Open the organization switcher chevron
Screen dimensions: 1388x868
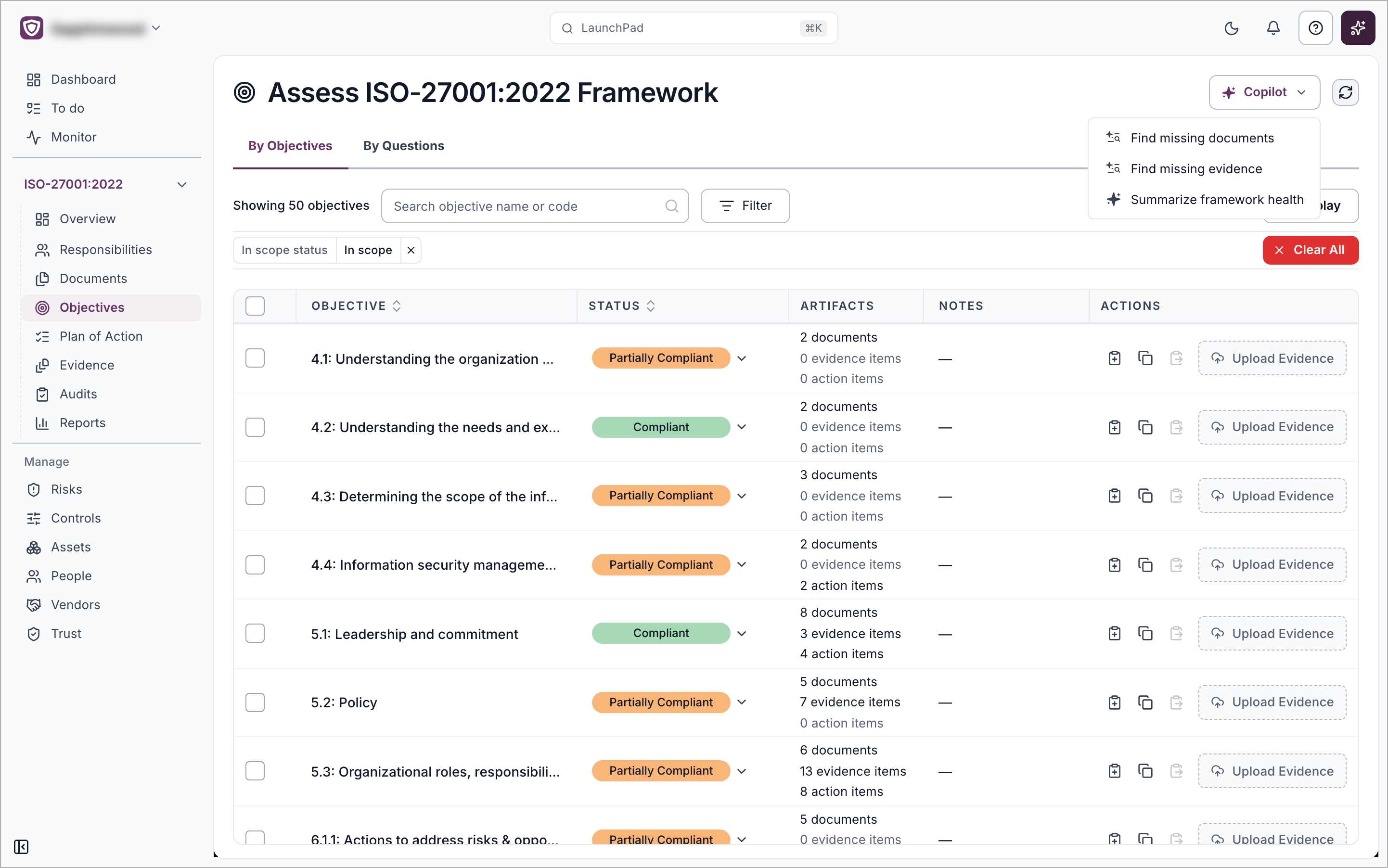[155, 27]
